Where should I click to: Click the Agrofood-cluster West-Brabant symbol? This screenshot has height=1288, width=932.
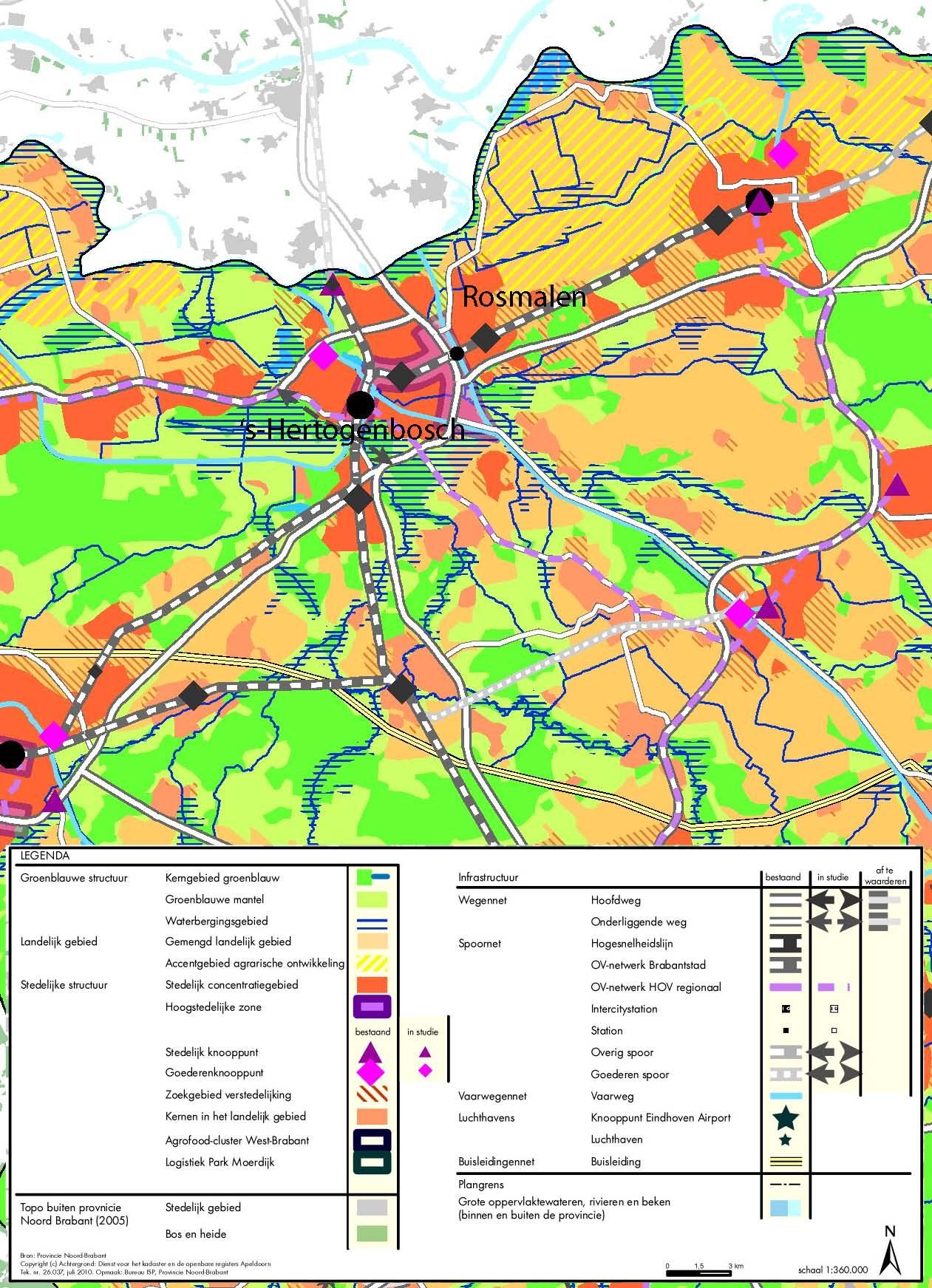(373, 1140)
